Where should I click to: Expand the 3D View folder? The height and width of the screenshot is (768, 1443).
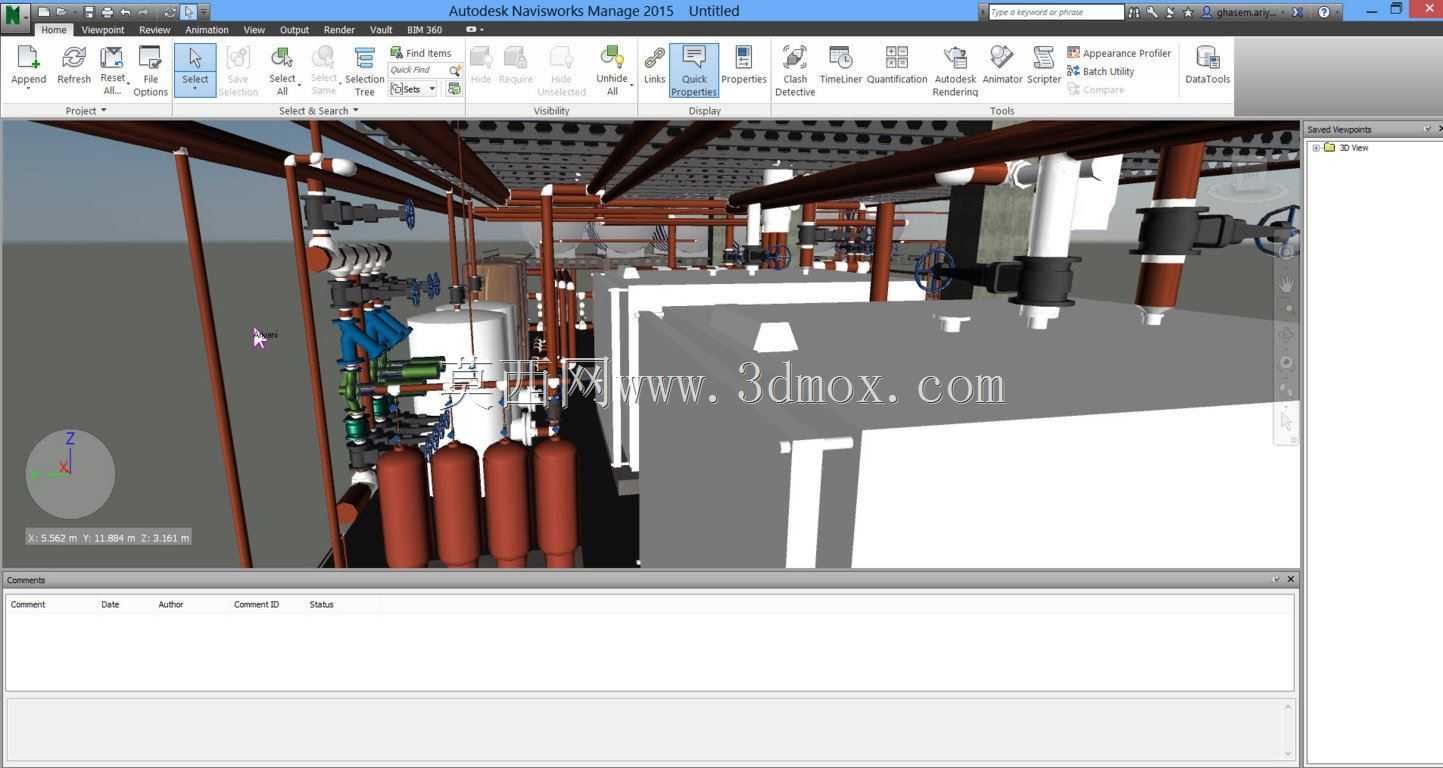tap(1316, 147)
